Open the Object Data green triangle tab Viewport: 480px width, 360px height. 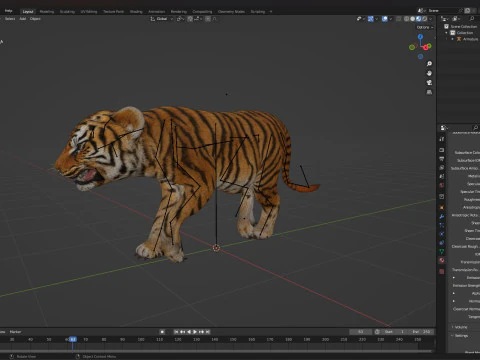coord(442,251)
